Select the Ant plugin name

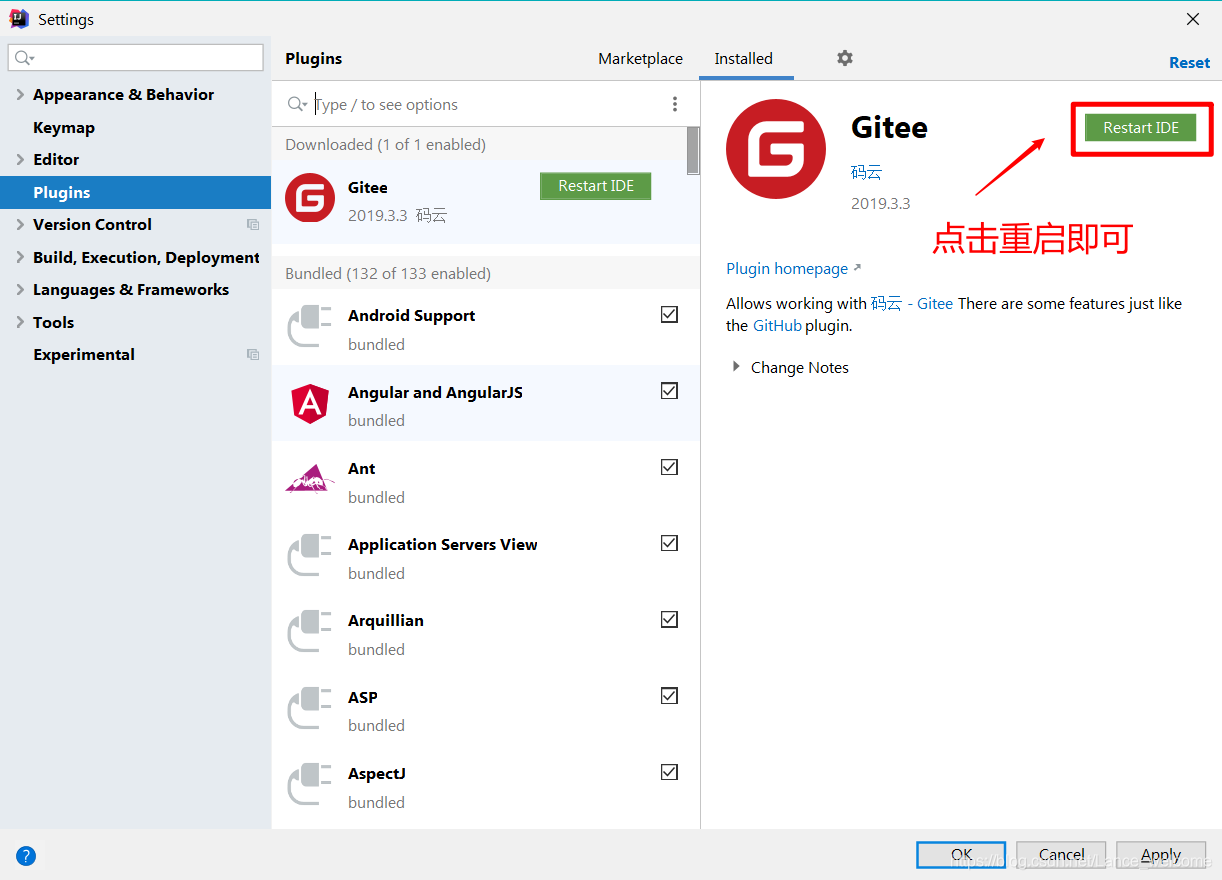coord(362,469)
